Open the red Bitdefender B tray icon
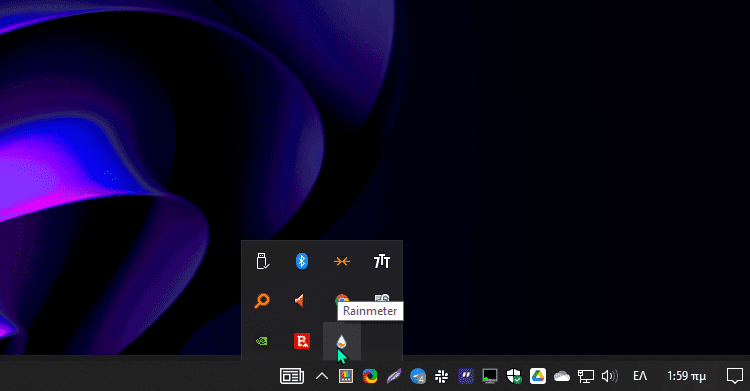Viewport: 750px width, 391px height. click(x=302, y=341)
